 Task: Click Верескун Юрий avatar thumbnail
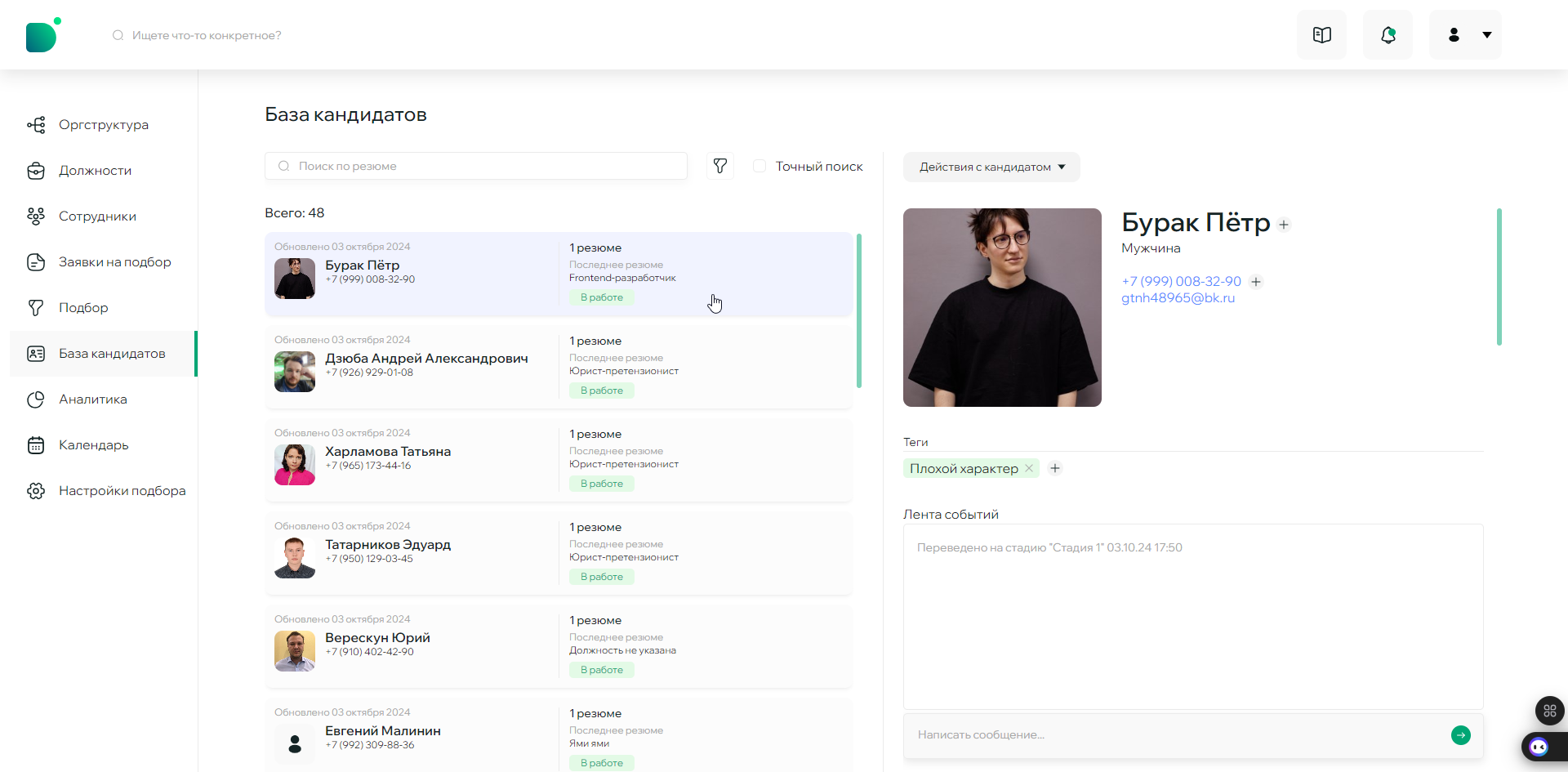(295, 651)
